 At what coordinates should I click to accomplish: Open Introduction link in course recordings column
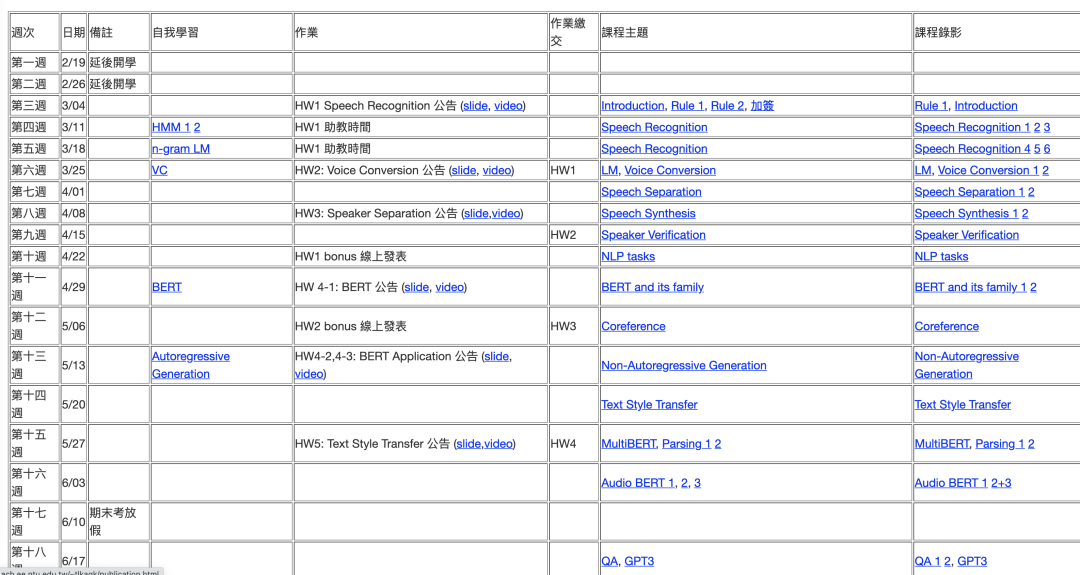coord(986,105)
